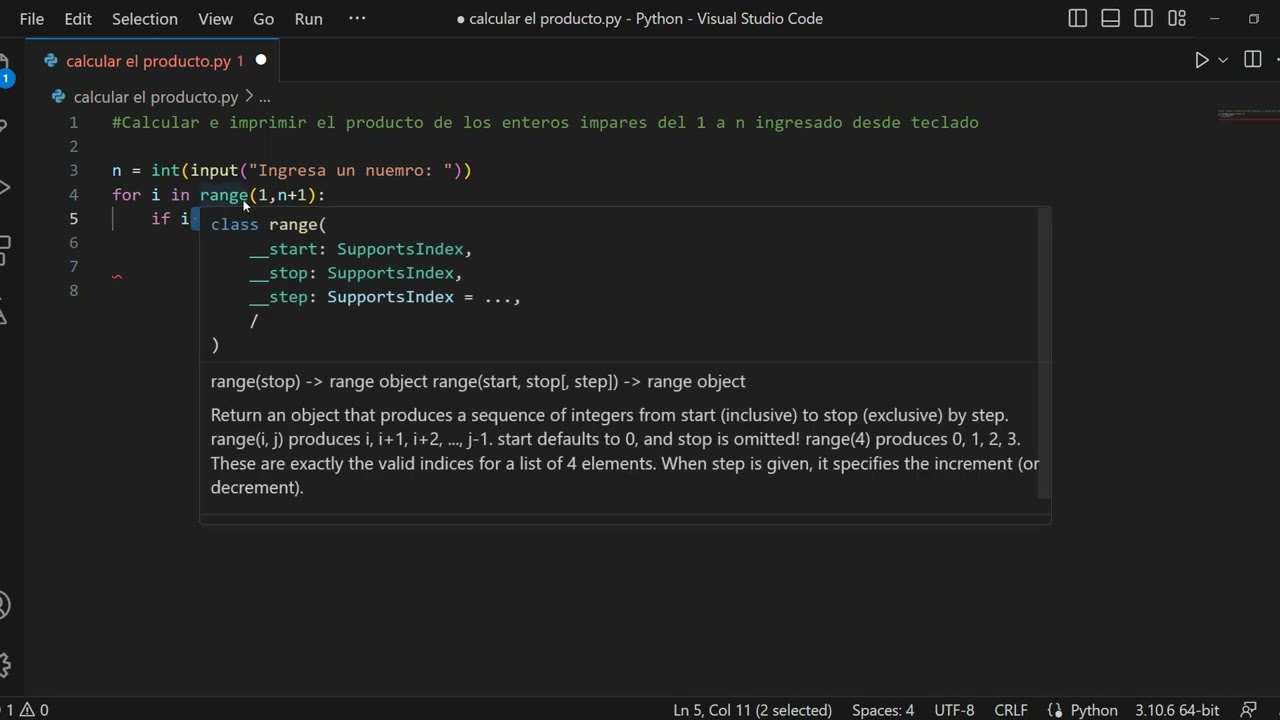Change the language mode via Python

click(x=1094, y=710)
